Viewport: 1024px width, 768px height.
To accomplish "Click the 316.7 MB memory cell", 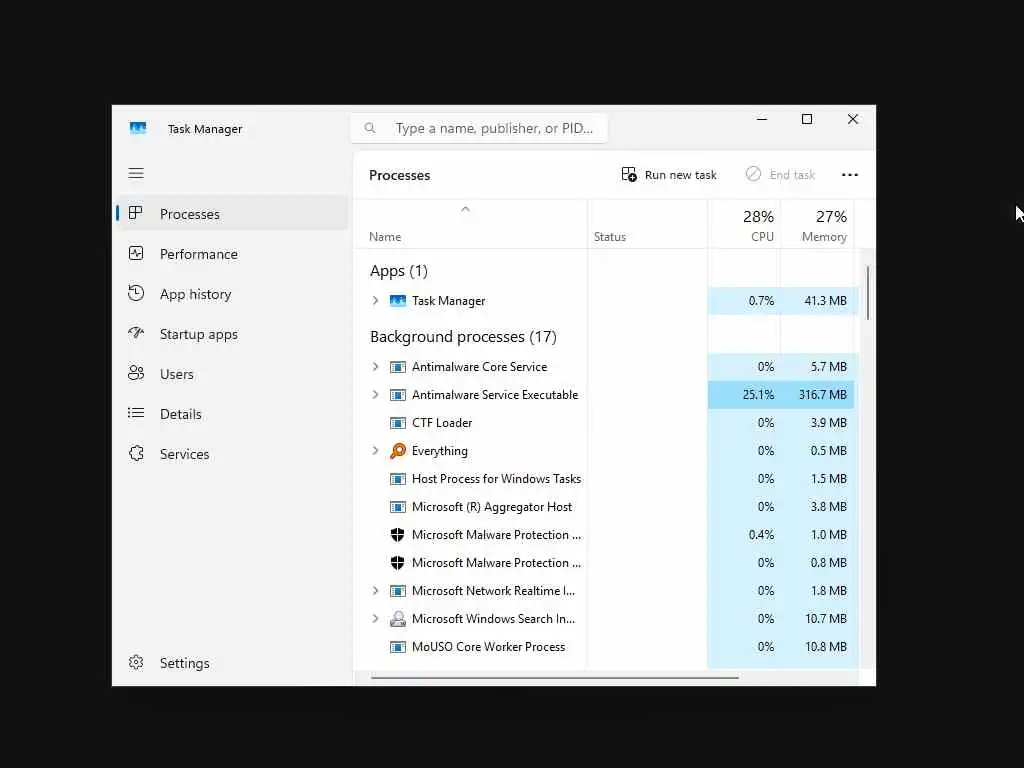I will pos(818,394).
